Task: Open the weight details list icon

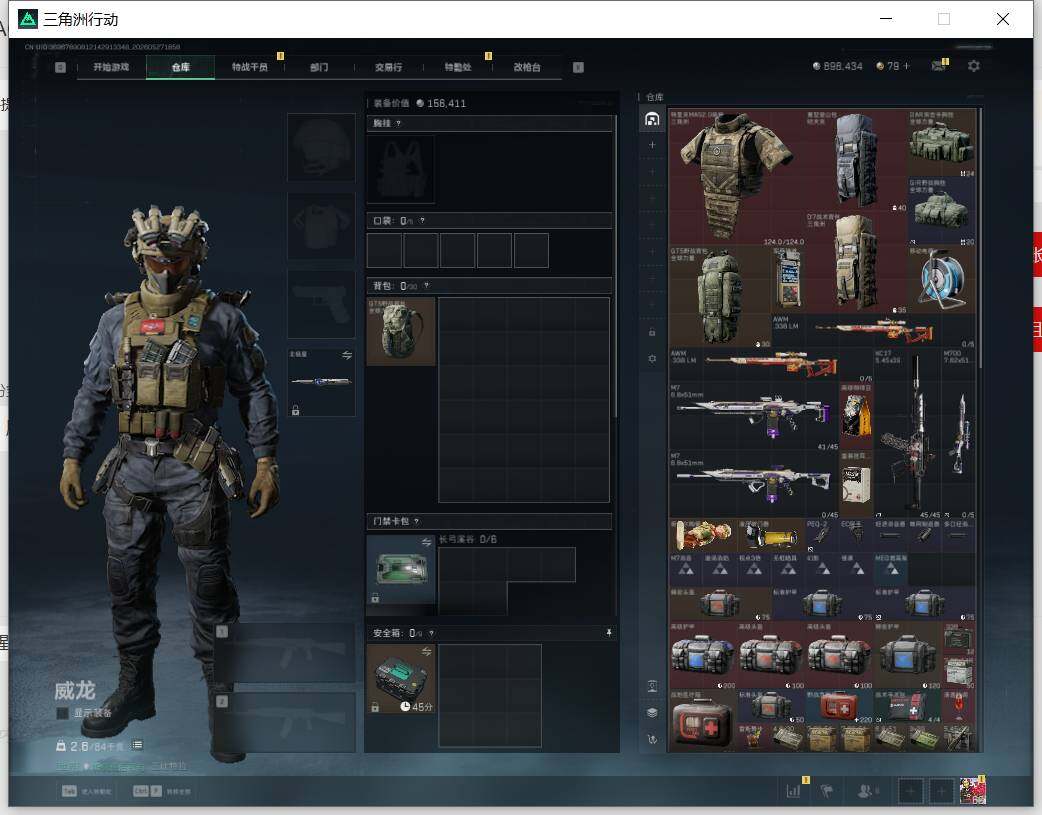Action: tap(137, 745)
